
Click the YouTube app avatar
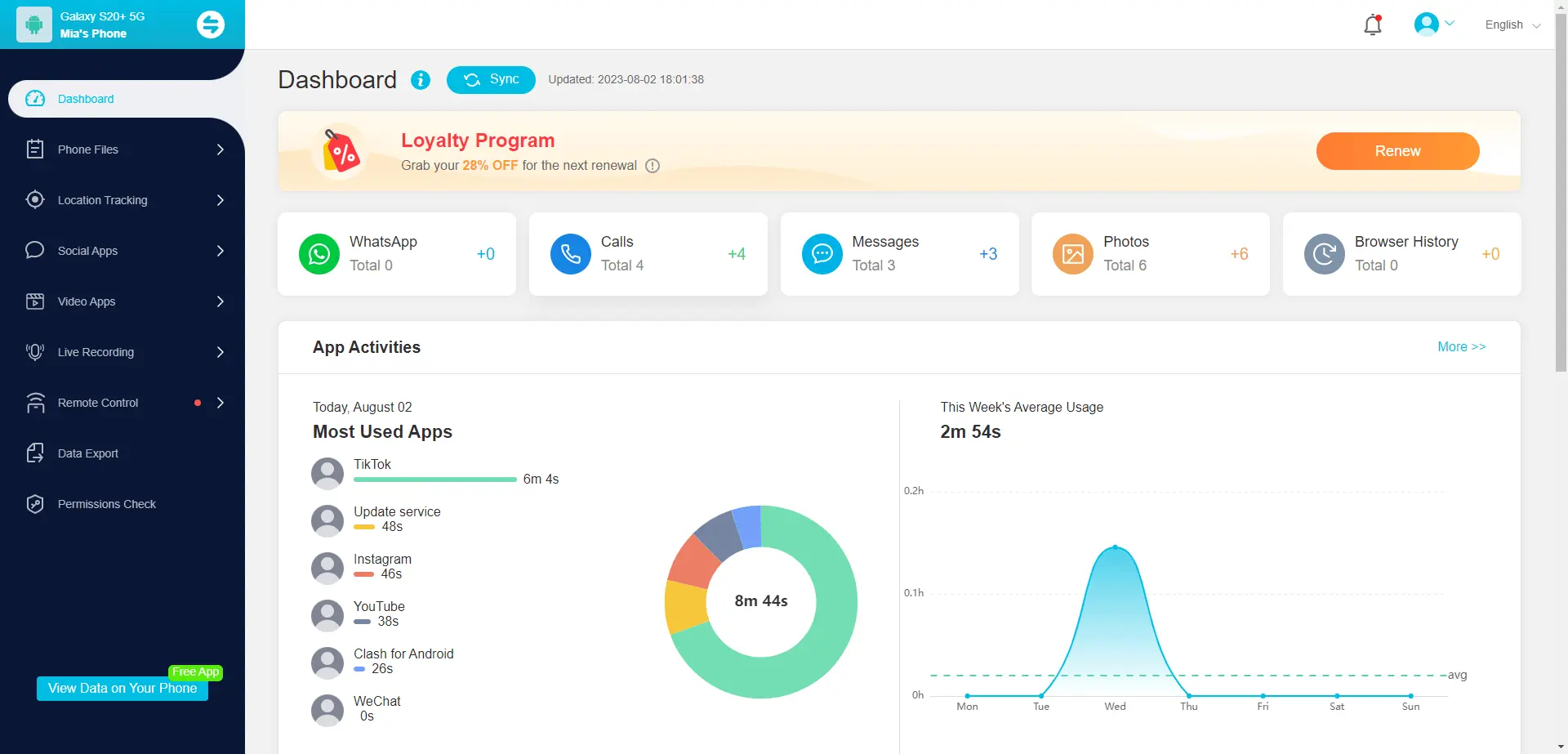(x=327, y=616)
